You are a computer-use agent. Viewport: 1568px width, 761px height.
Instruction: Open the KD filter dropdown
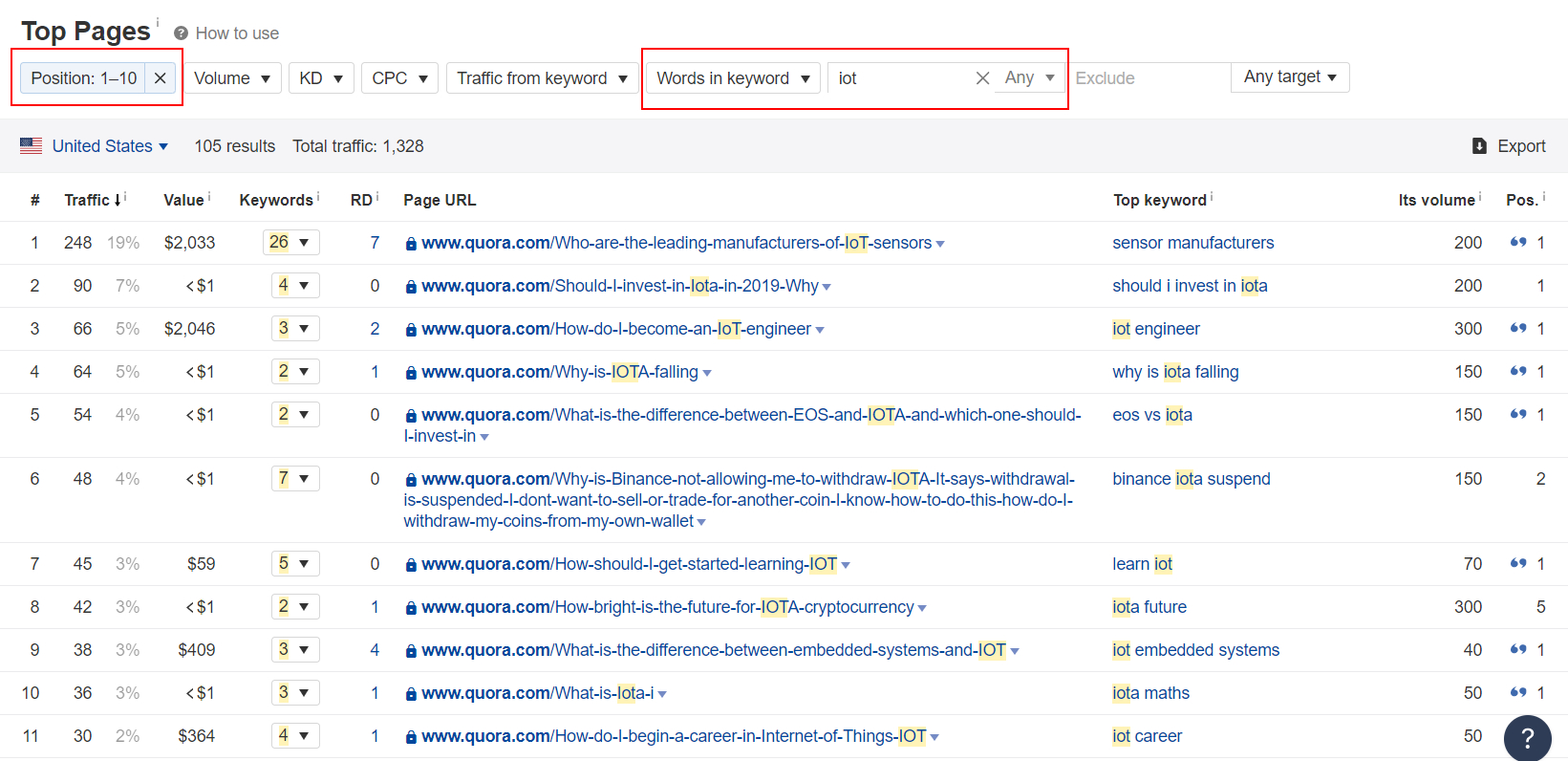(x=321, y=78)
